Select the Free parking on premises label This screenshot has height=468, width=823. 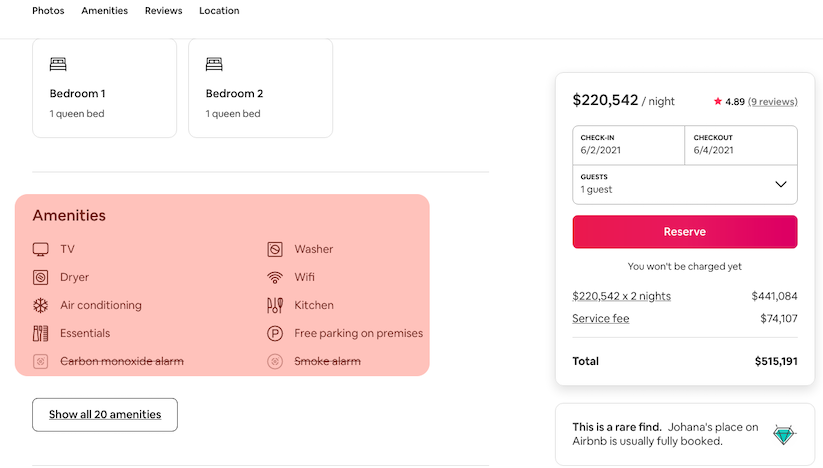(358, 333)
